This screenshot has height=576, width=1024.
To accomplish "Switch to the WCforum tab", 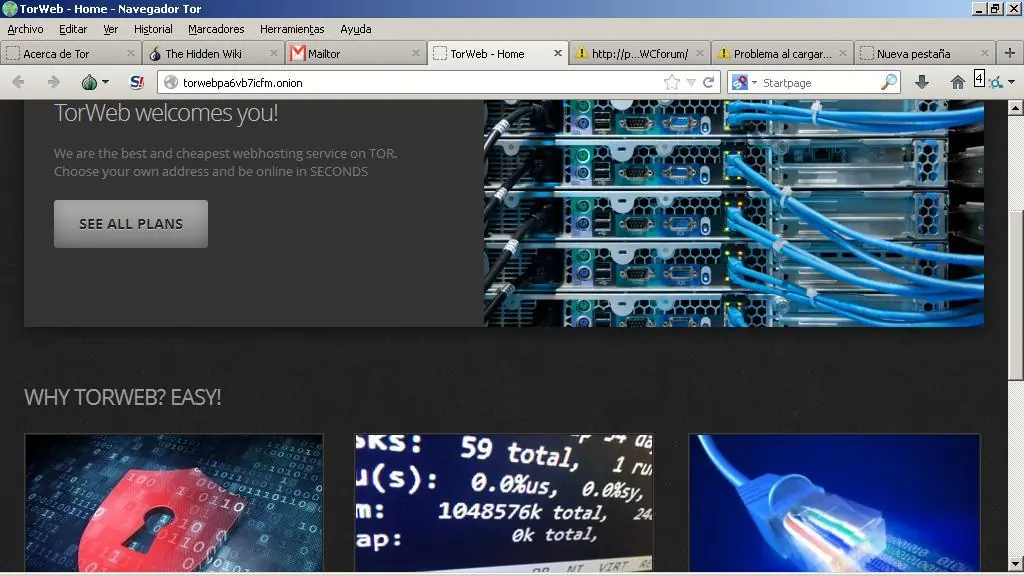I will (640, 54).
